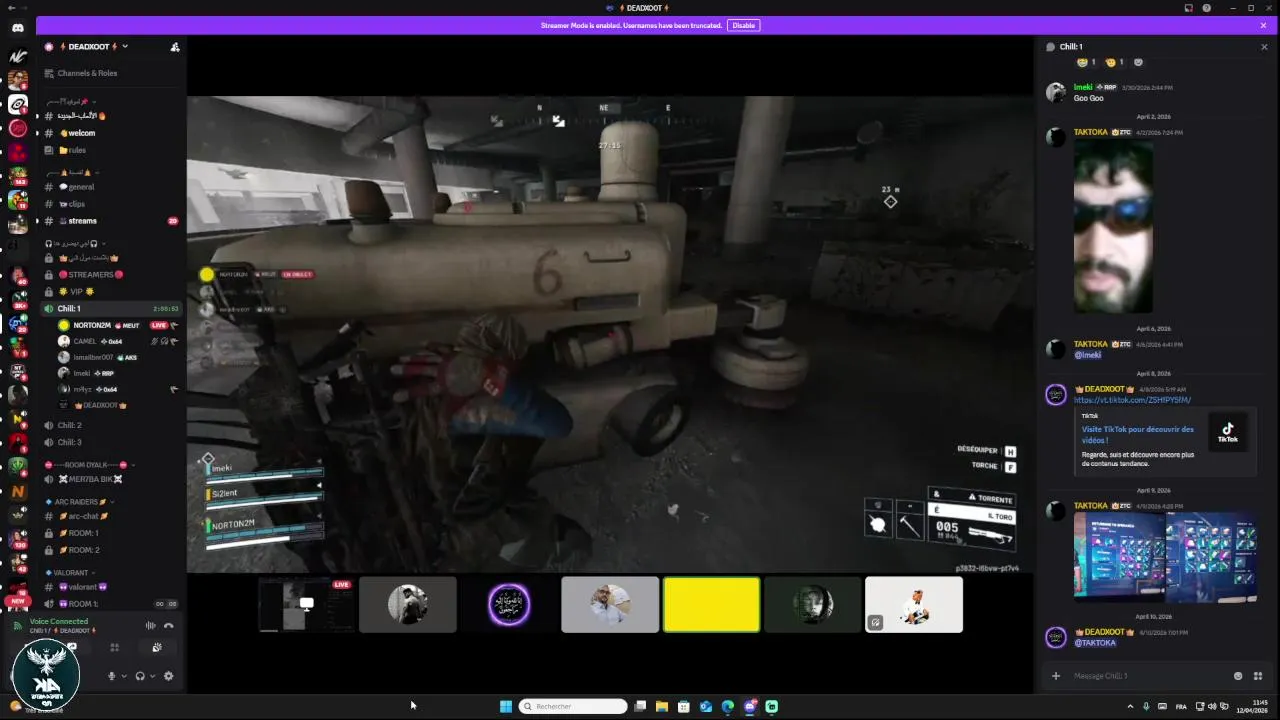Open the vt.tiktok.com link
This screenshot has width=1280, height=720.
tap(1132, 400)
